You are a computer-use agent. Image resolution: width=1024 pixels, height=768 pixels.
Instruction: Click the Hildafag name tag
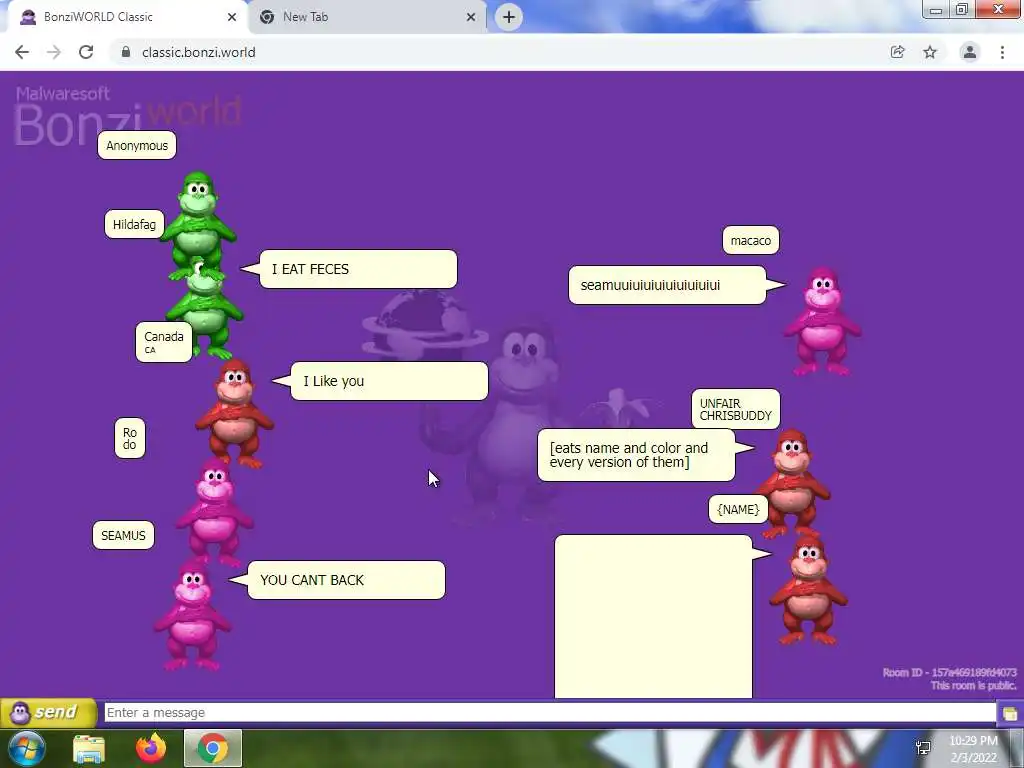(134, 224)
